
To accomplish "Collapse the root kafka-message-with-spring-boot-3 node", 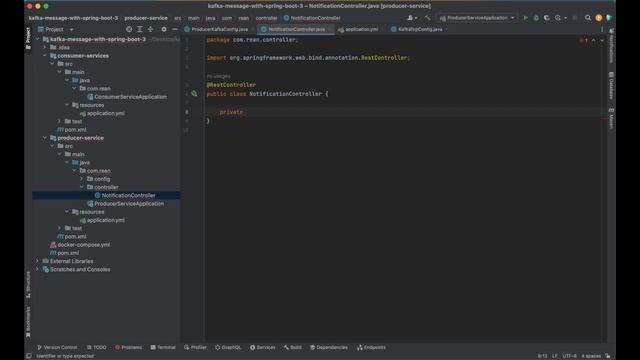I will click(38, 39).
